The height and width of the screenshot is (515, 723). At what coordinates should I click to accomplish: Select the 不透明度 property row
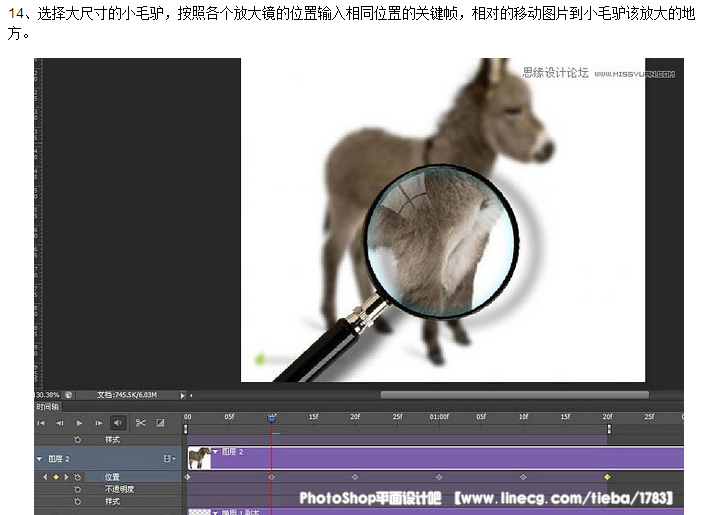108,489
